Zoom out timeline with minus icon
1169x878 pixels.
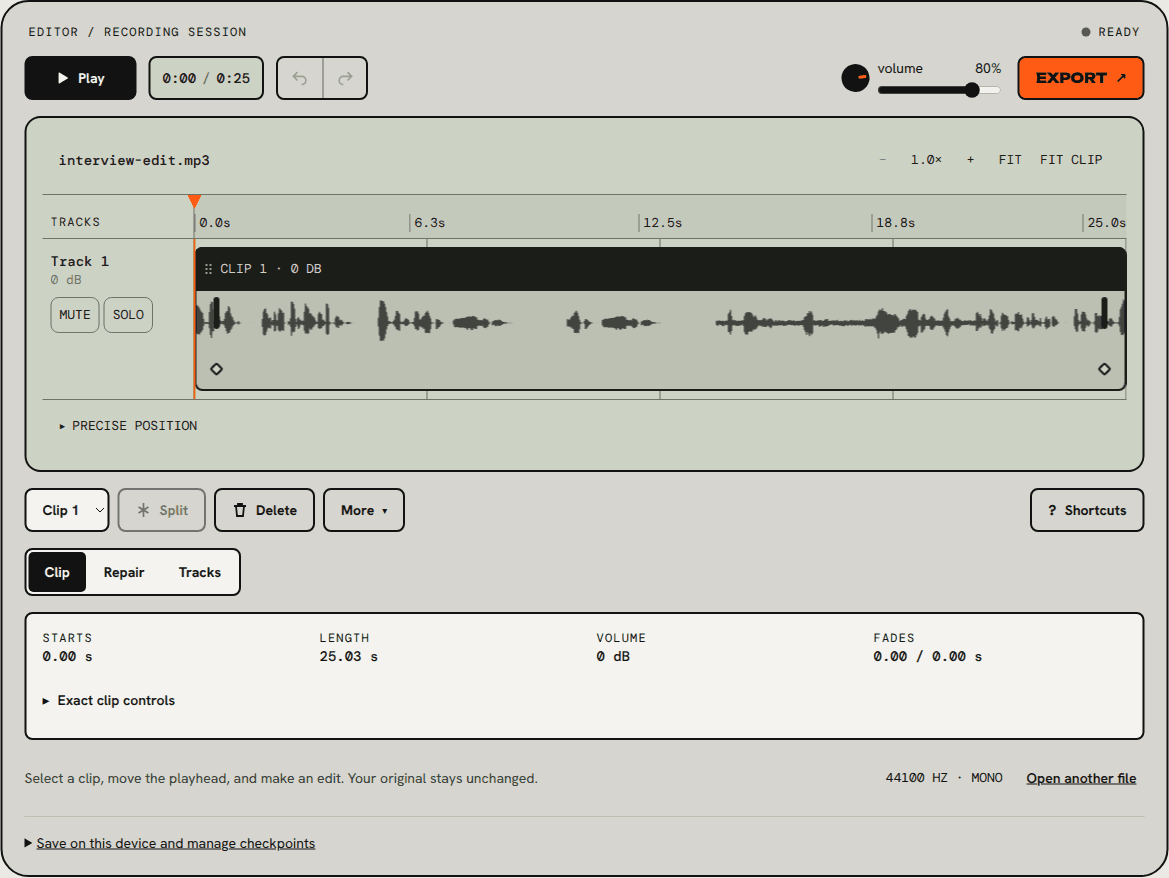(883, 160)
